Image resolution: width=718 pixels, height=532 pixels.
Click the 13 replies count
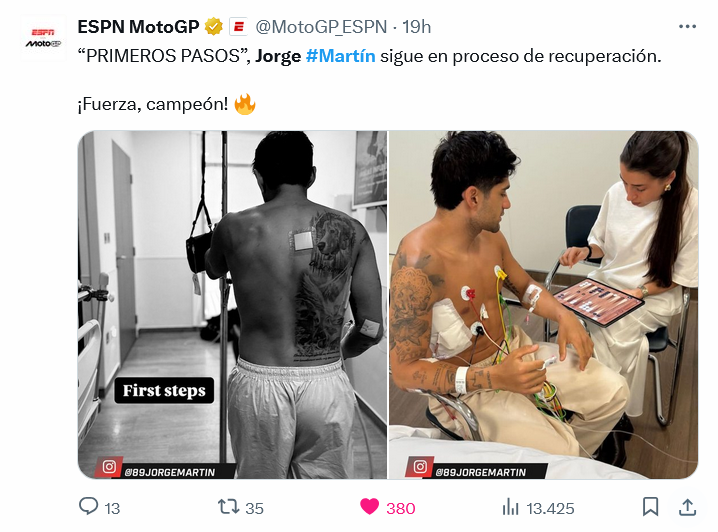112,509
